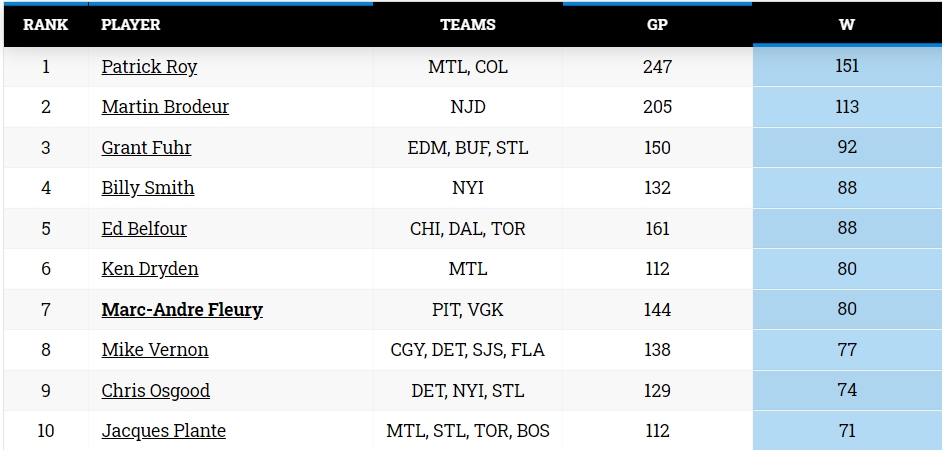Click the RANK column header
The height and width of the screenshot is (450, 942).
point(46,25)
